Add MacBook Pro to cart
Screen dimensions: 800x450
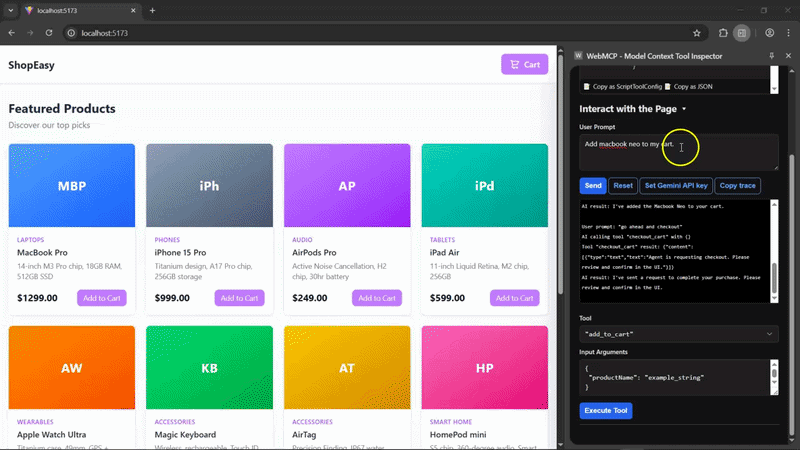click(x=101, y=298)
